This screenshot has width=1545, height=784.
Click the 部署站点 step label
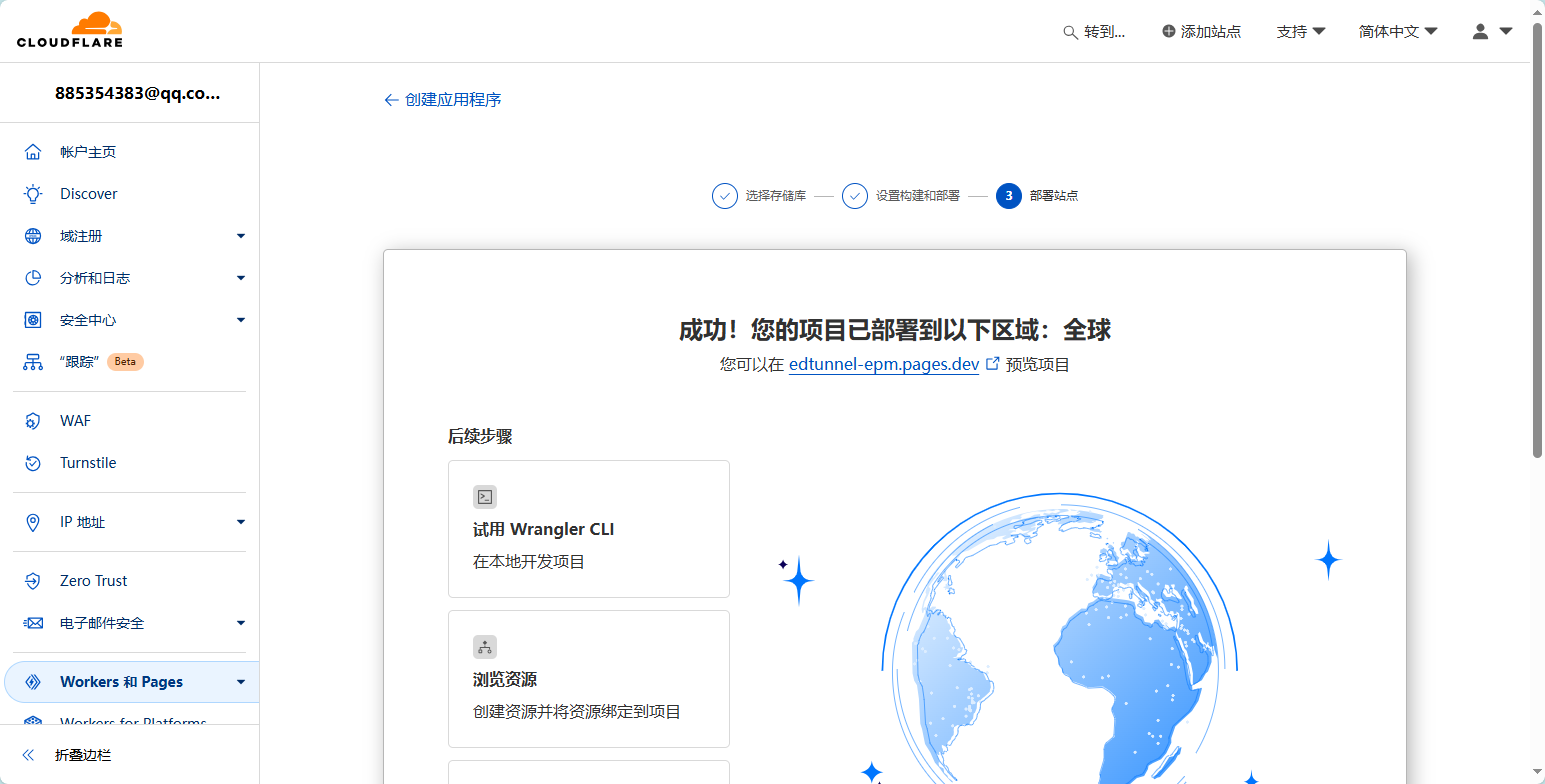click(1054, 196)
